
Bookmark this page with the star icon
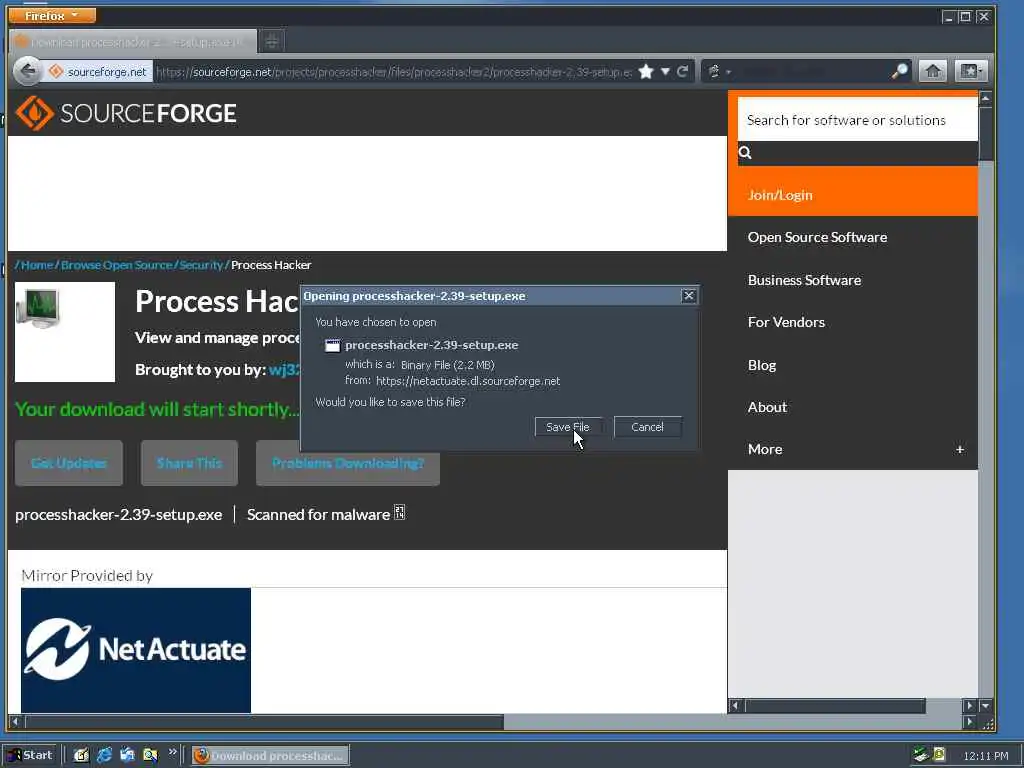click(x=646, y=71)
